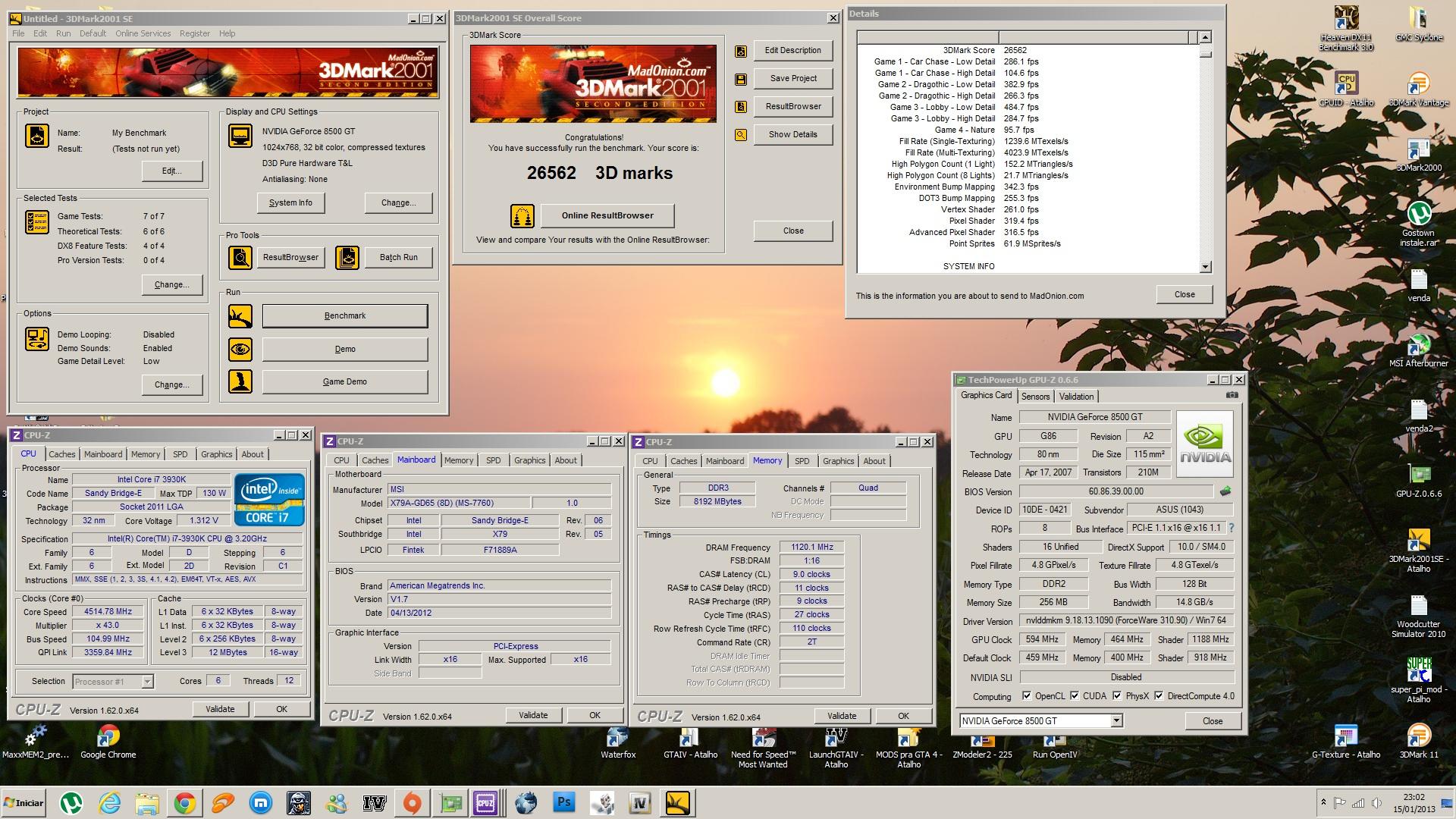Click the Show Details magnifier icon
Image resolution: width=1456 pixels, height=819 pixels.
click(x=741, y=135)
